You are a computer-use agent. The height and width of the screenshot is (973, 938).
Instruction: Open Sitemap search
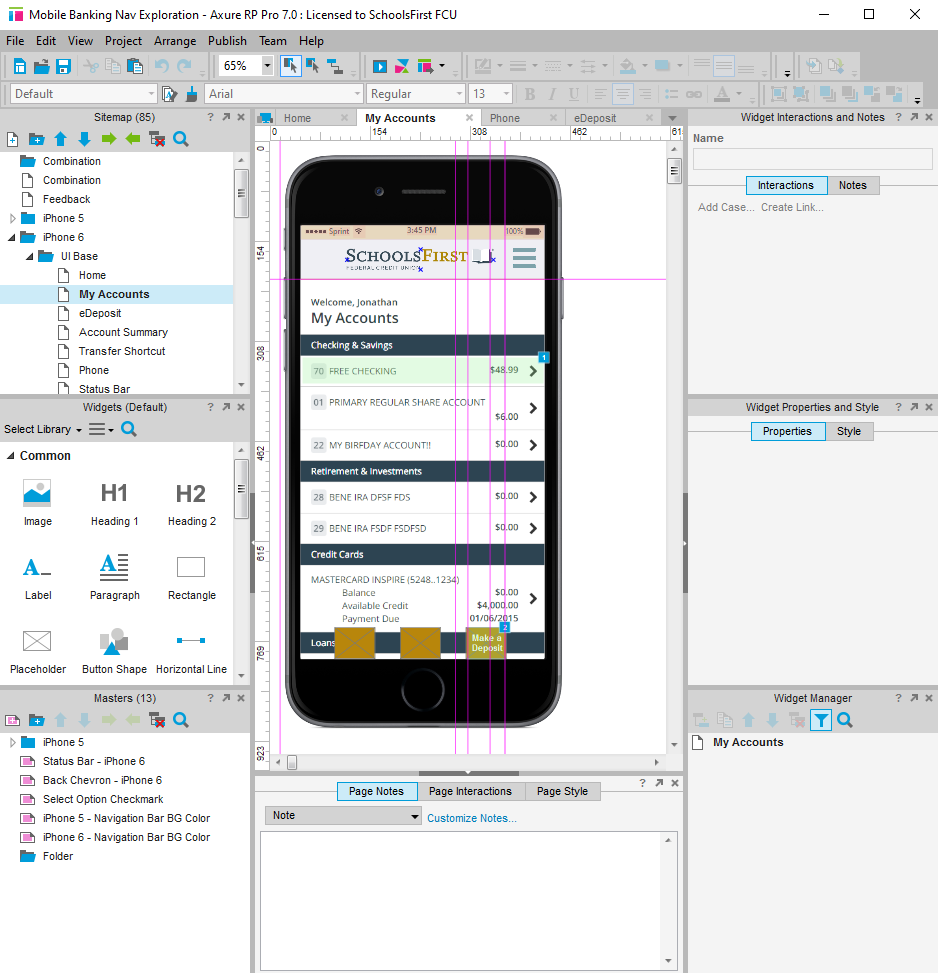(180, 139)
